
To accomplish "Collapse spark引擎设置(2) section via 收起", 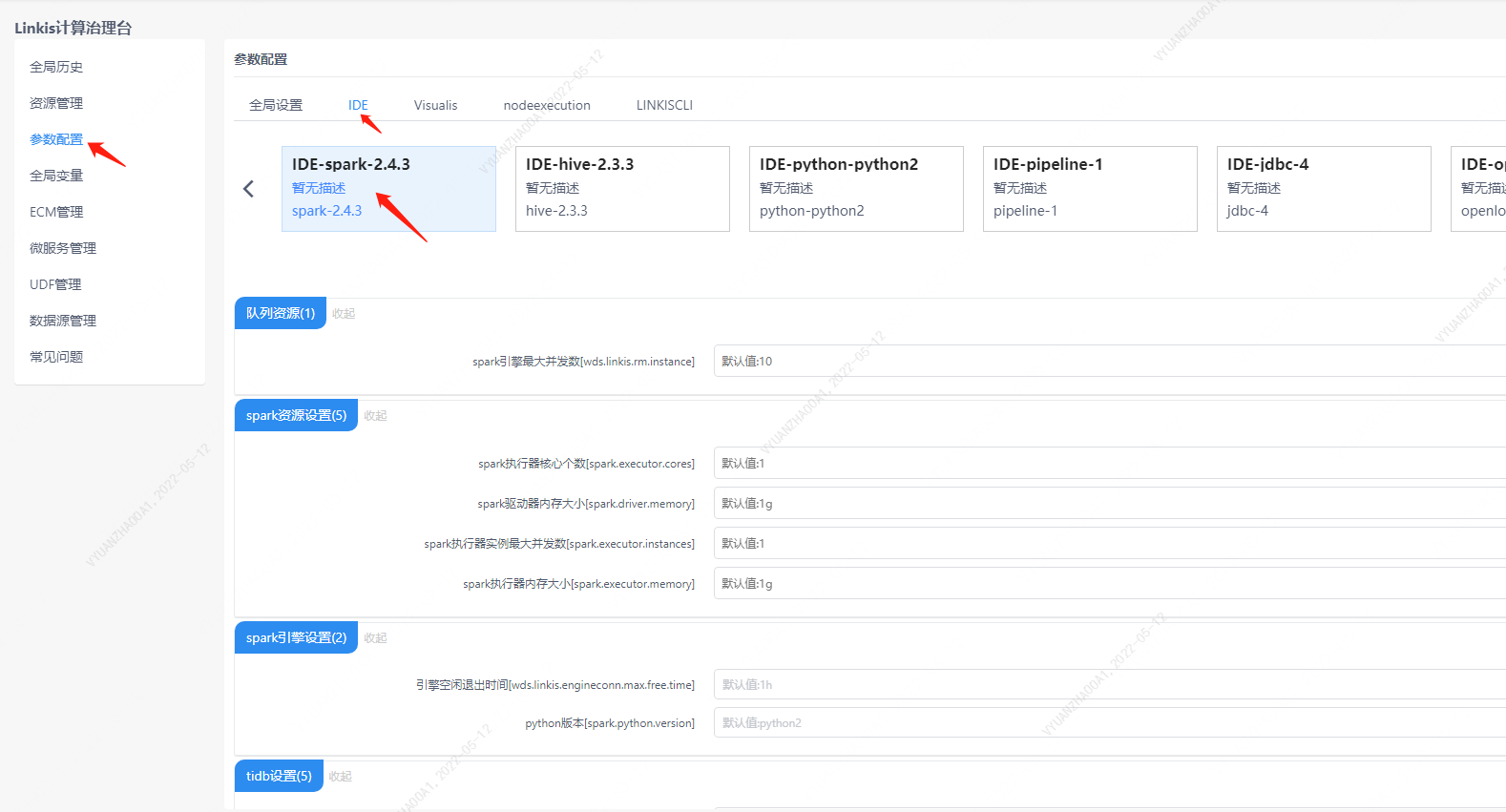I will click(375, 638).
